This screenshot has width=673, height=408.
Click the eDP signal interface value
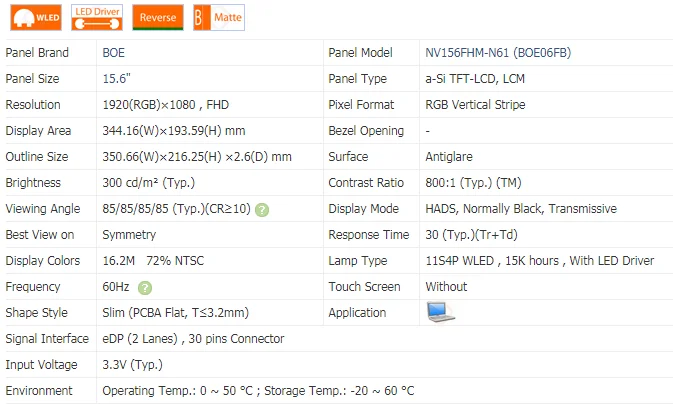coord(193,339)
